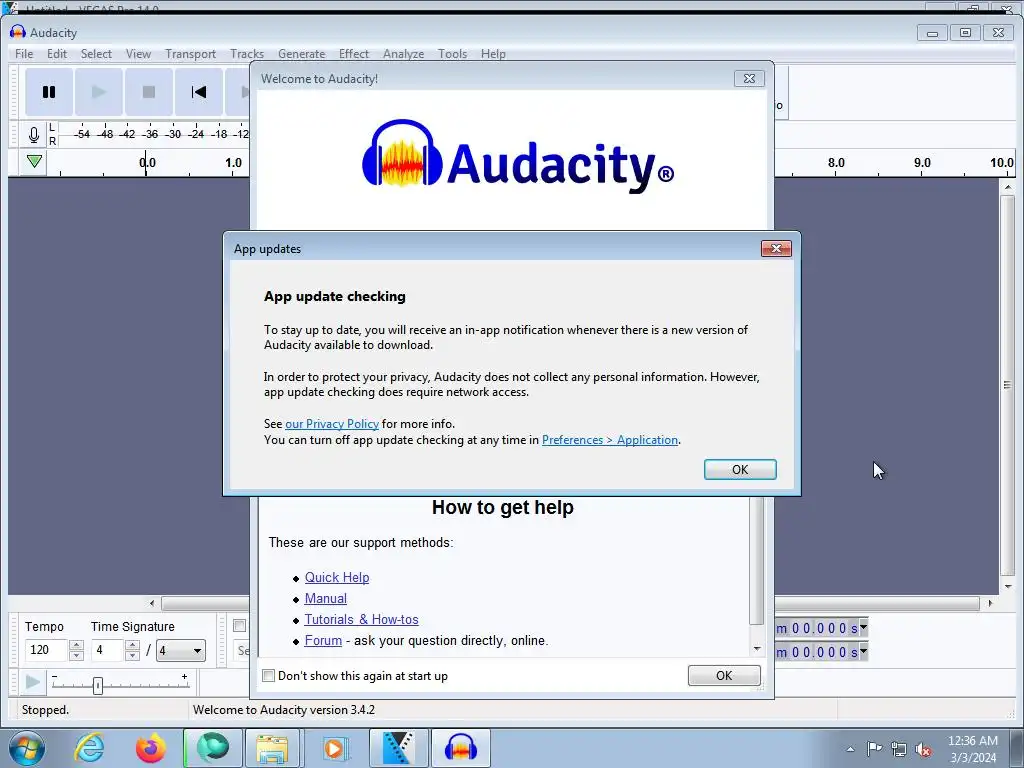This screenshot has width=1024, height=768.
Task: Click the muted volume tray icon
Action: [x=923, y=749]
